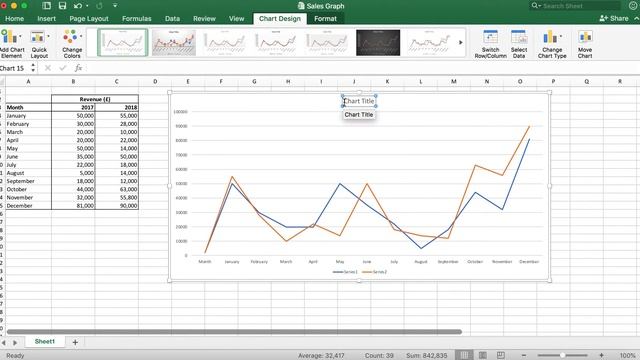Click the Name Box showing Chart 15

coord(14,69)
